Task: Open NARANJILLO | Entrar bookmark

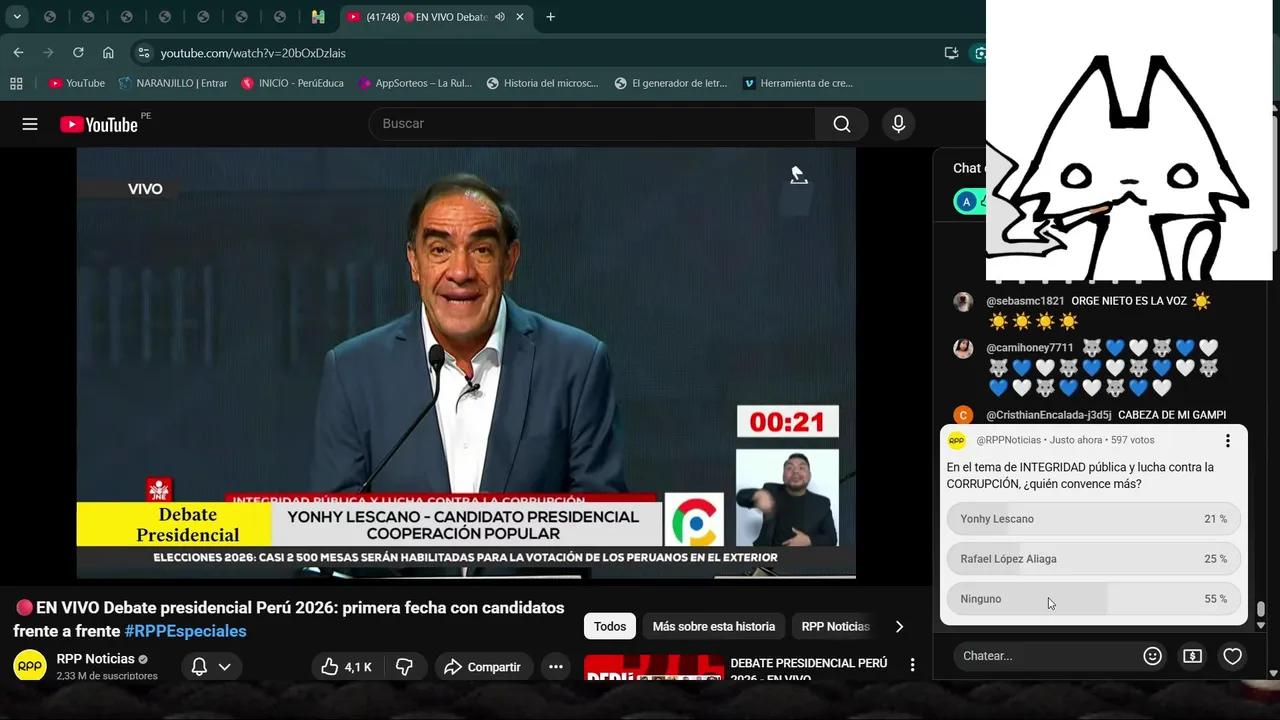Action: point(173,83)
